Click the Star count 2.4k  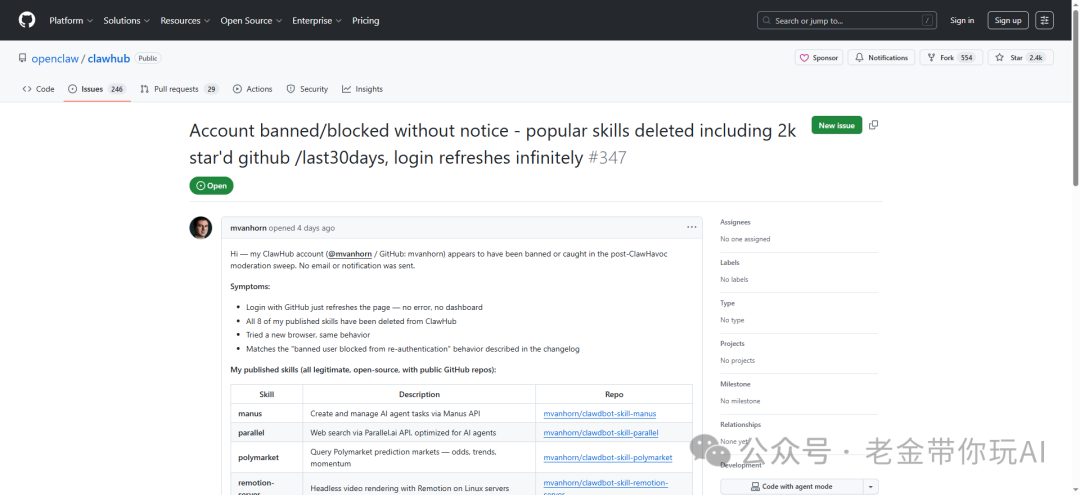(x=1036, y=58)
